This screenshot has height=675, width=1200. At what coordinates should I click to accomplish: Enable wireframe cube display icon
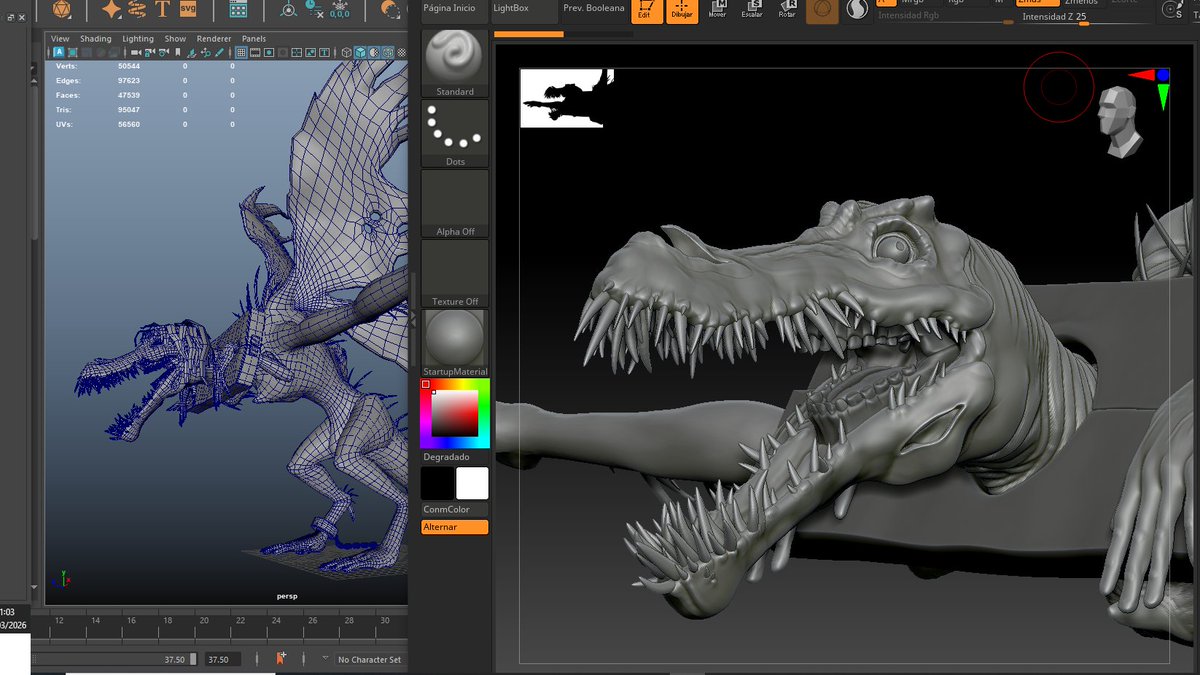347,52
